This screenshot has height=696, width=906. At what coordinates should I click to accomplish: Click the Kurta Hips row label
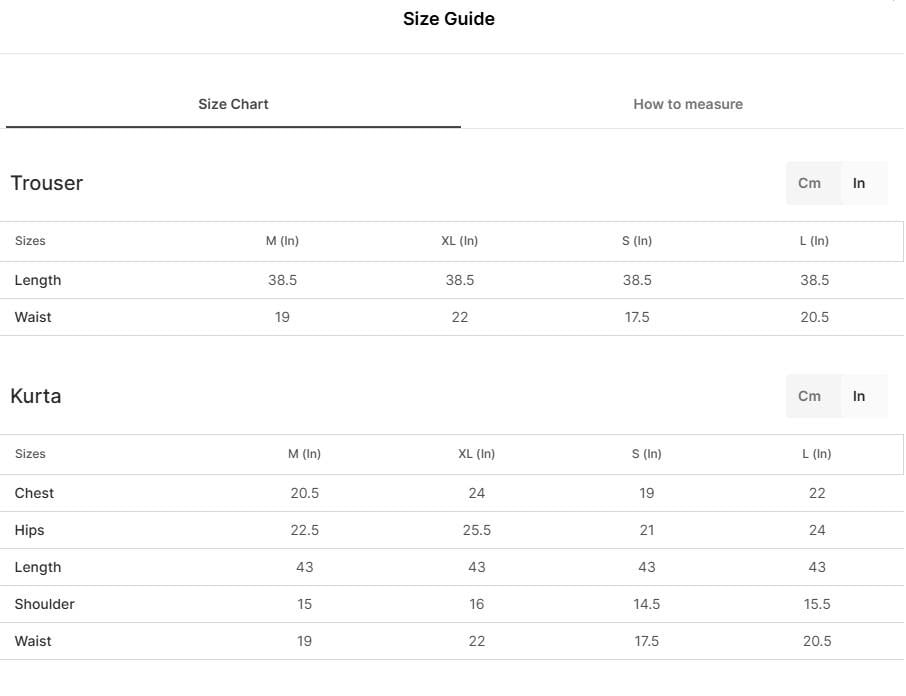(29, 530)
